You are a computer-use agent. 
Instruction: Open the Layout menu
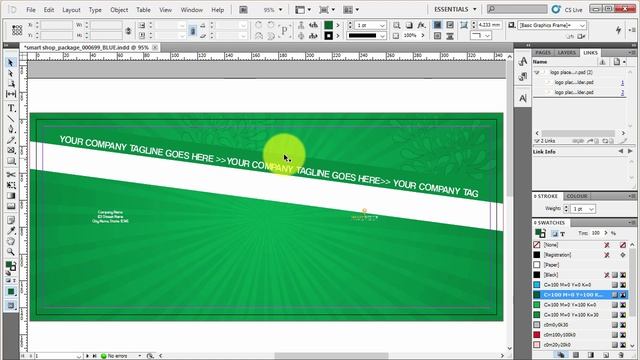[x=71, y=9]
